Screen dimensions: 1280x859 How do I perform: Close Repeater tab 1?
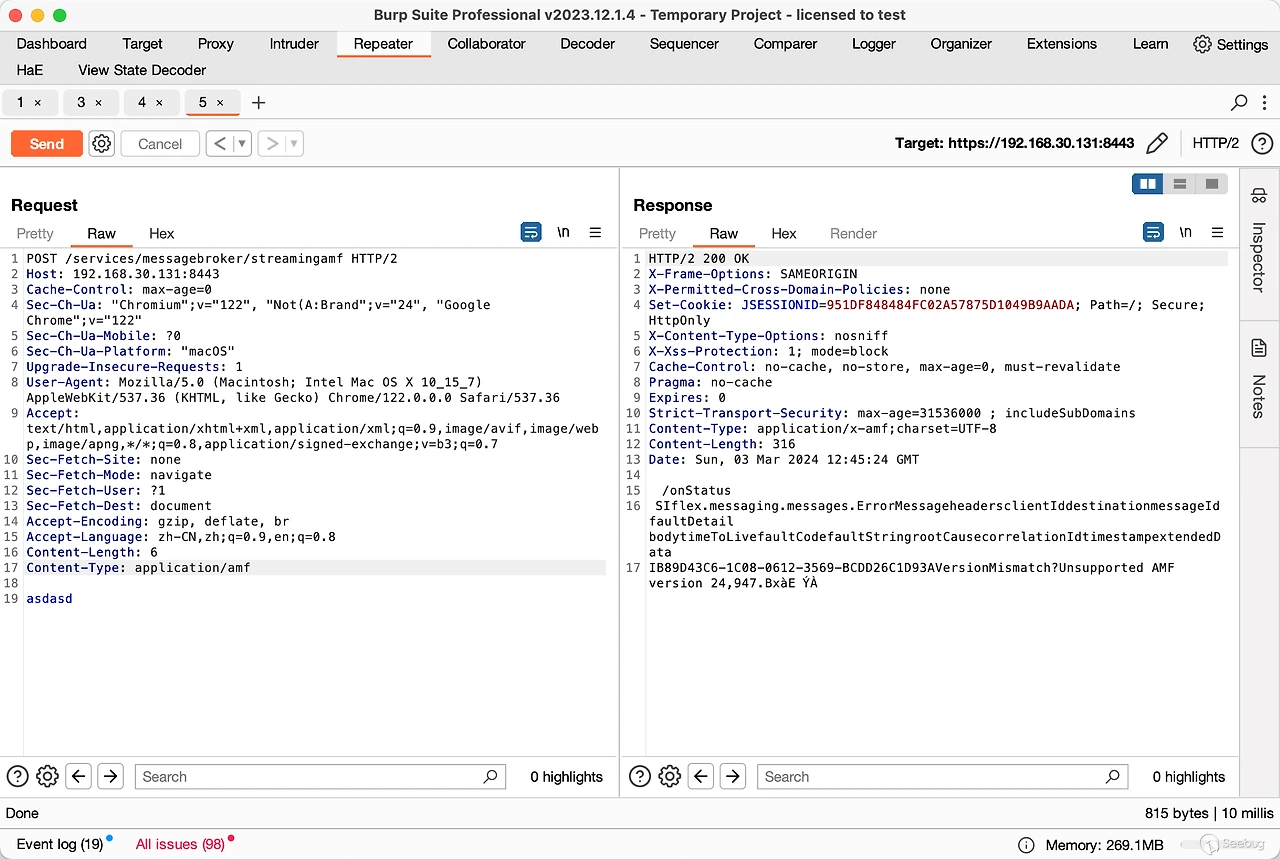38,103
